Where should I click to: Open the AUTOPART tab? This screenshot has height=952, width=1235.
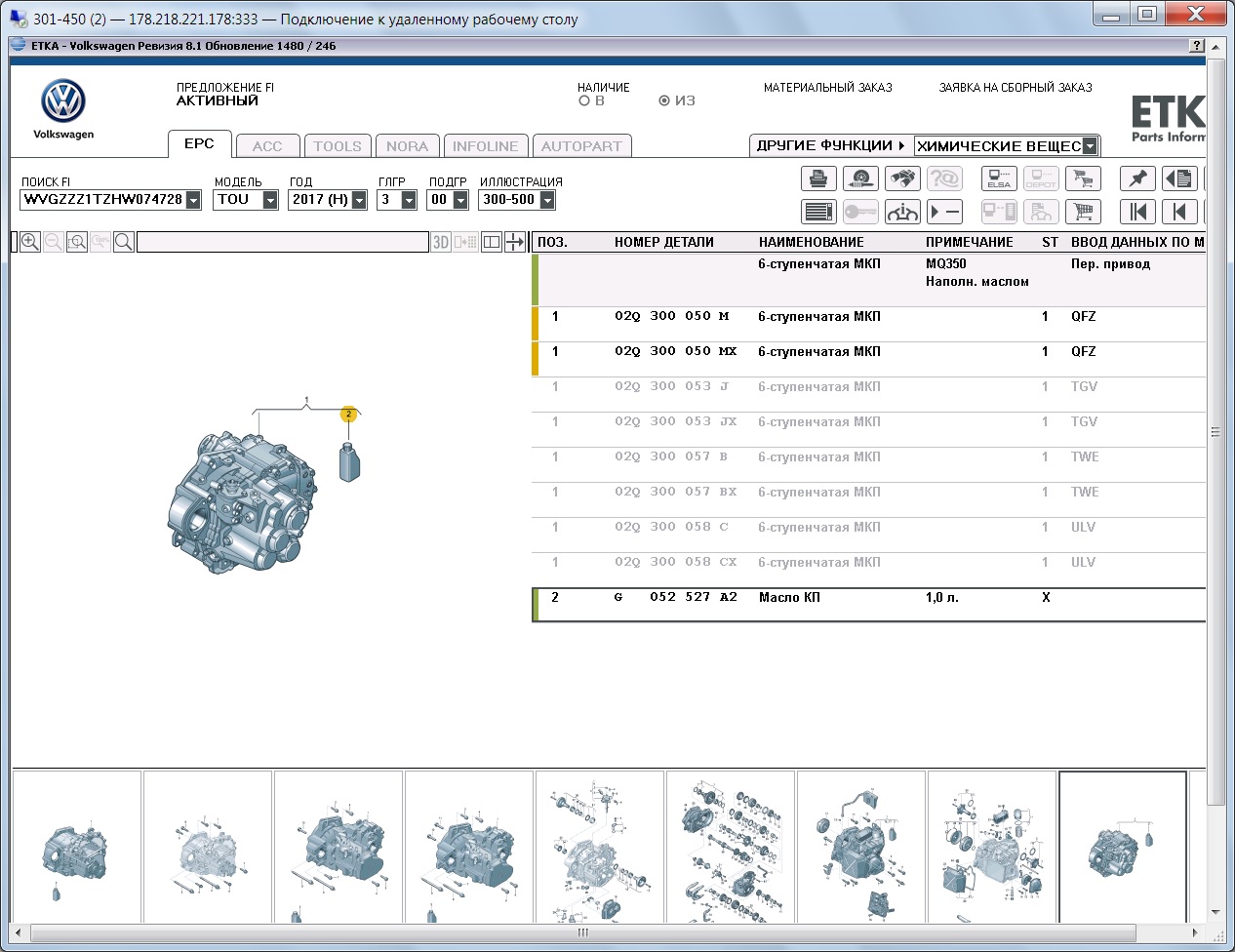pyautogui.click(x=581, y=146)
